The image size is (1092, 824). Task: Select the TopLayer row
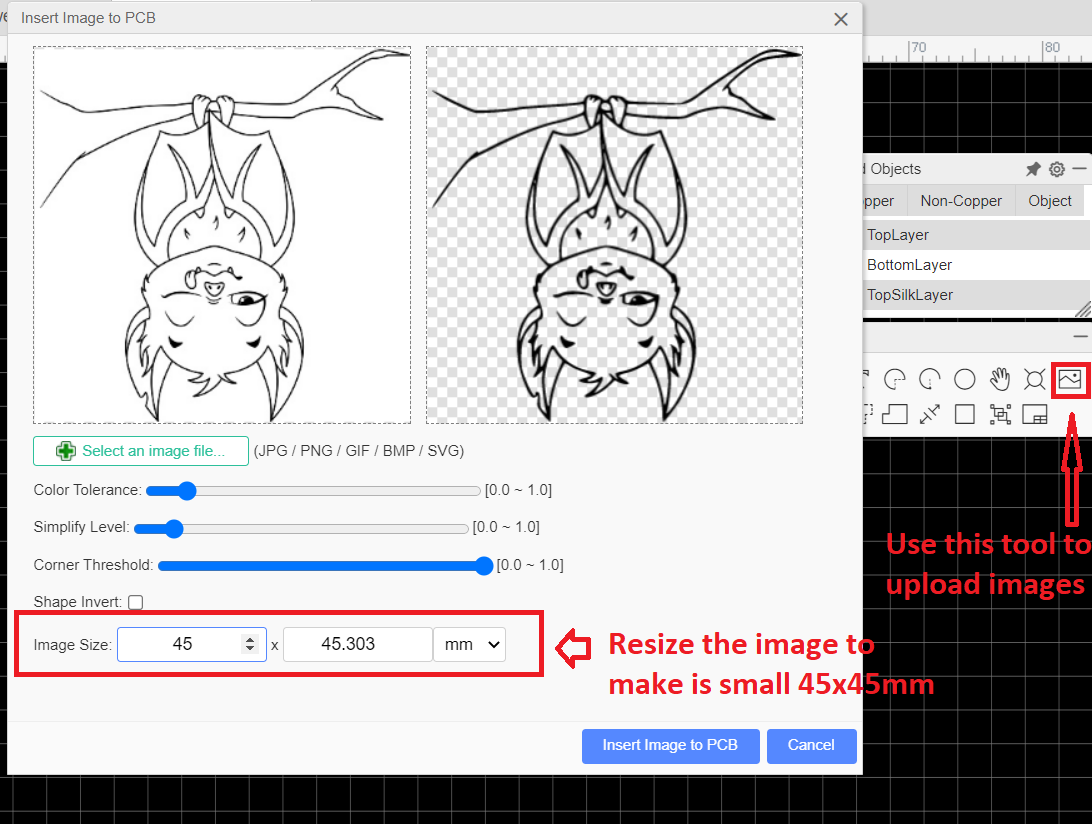(x=976, y=235)
